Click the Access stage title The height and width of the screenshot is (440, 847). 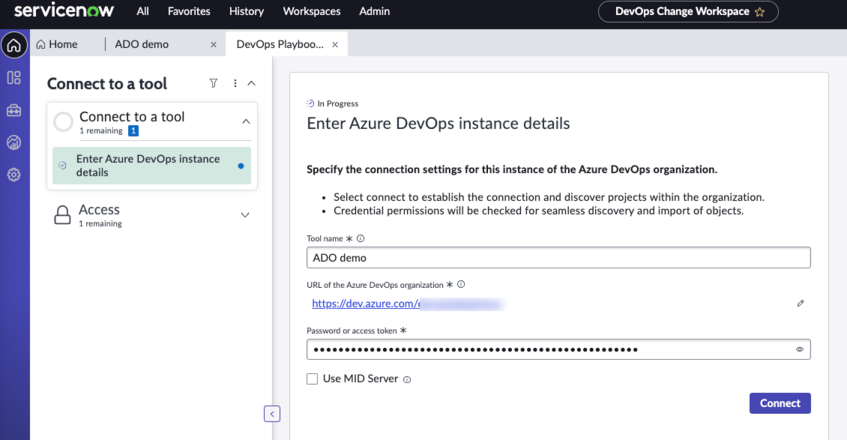pos(99,209)
